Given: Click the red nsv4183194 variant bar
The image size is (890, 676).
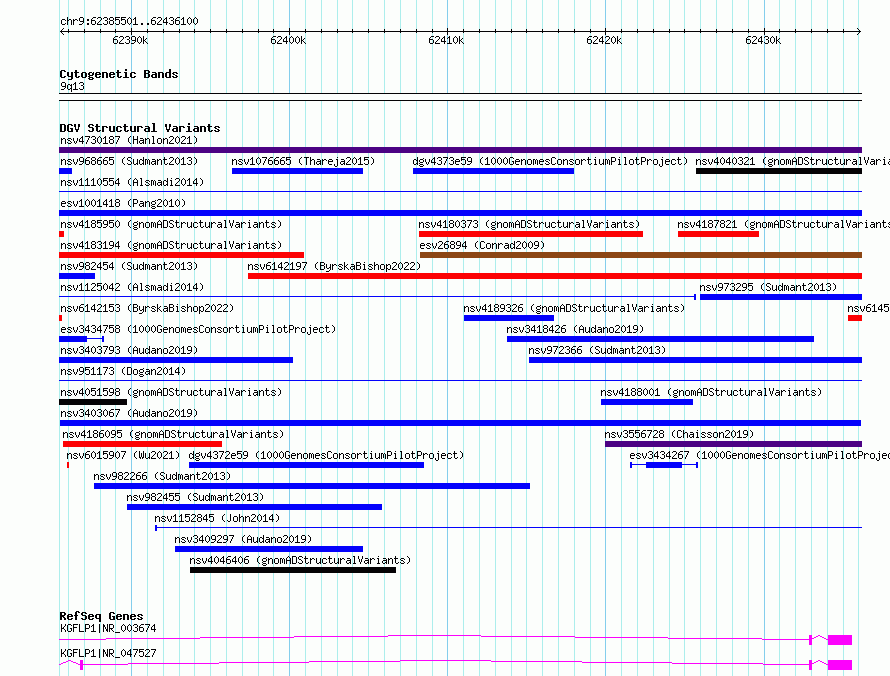Looking at the screenshot, I should click(182, 255).
